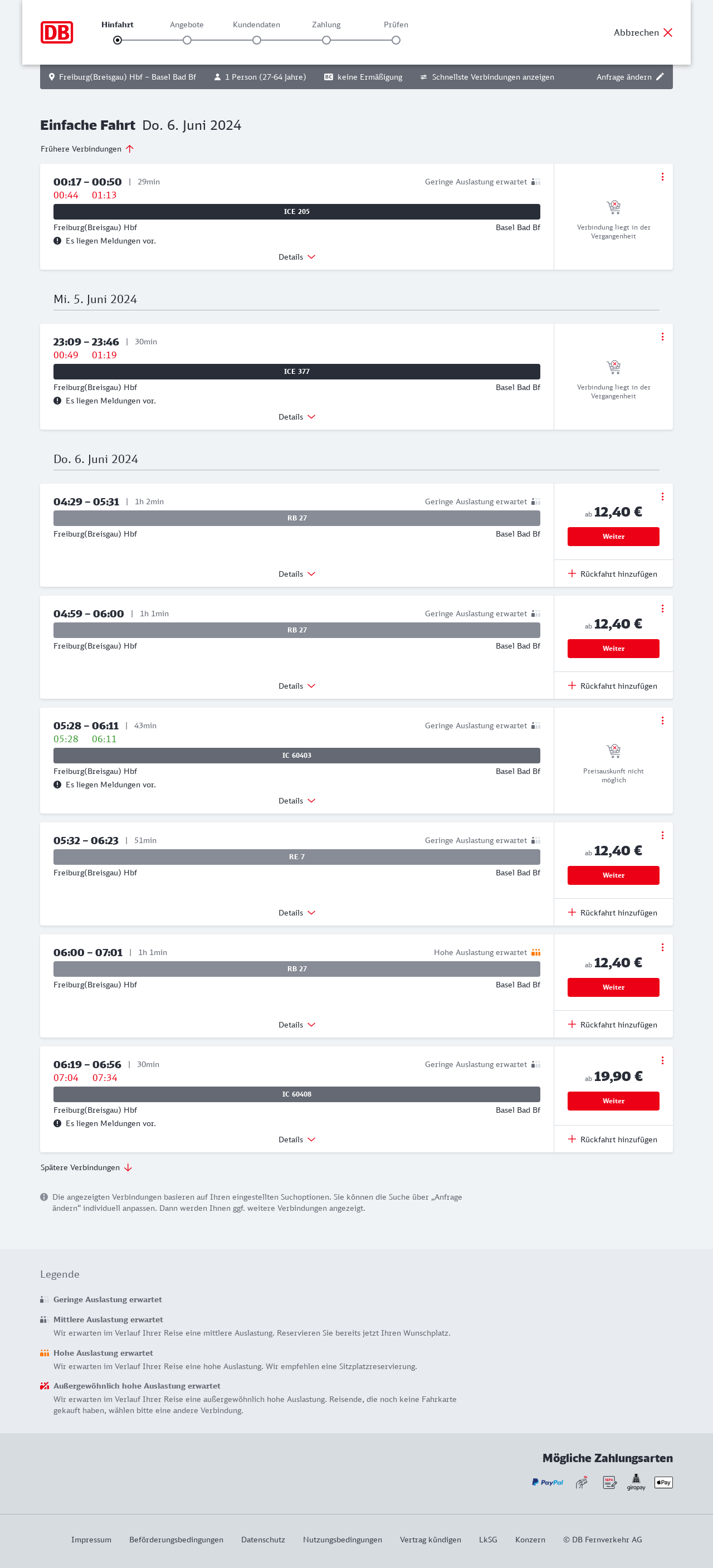Click the Kundendaten step label
This screenshot has height=1568, width=713.
256,25
